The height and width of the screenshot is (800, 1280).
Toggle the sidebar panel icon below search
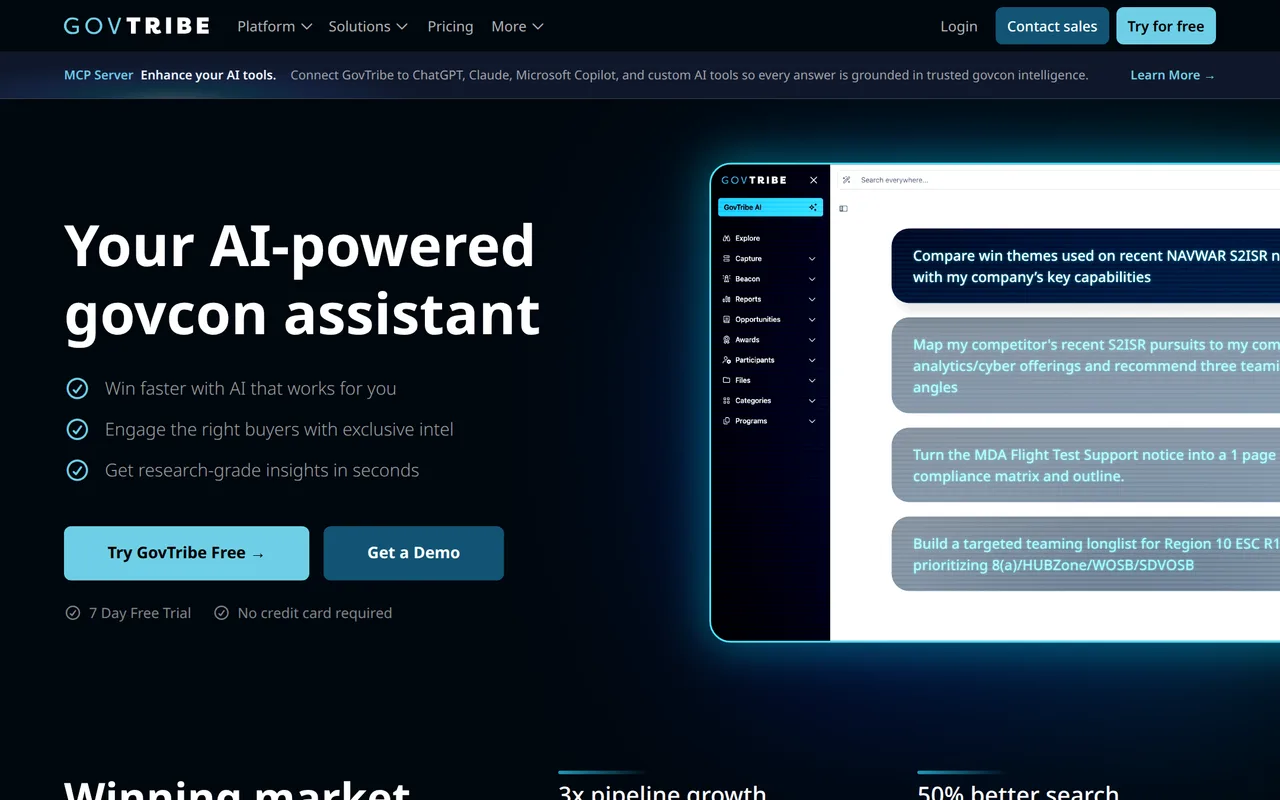[x=843, y=209]
